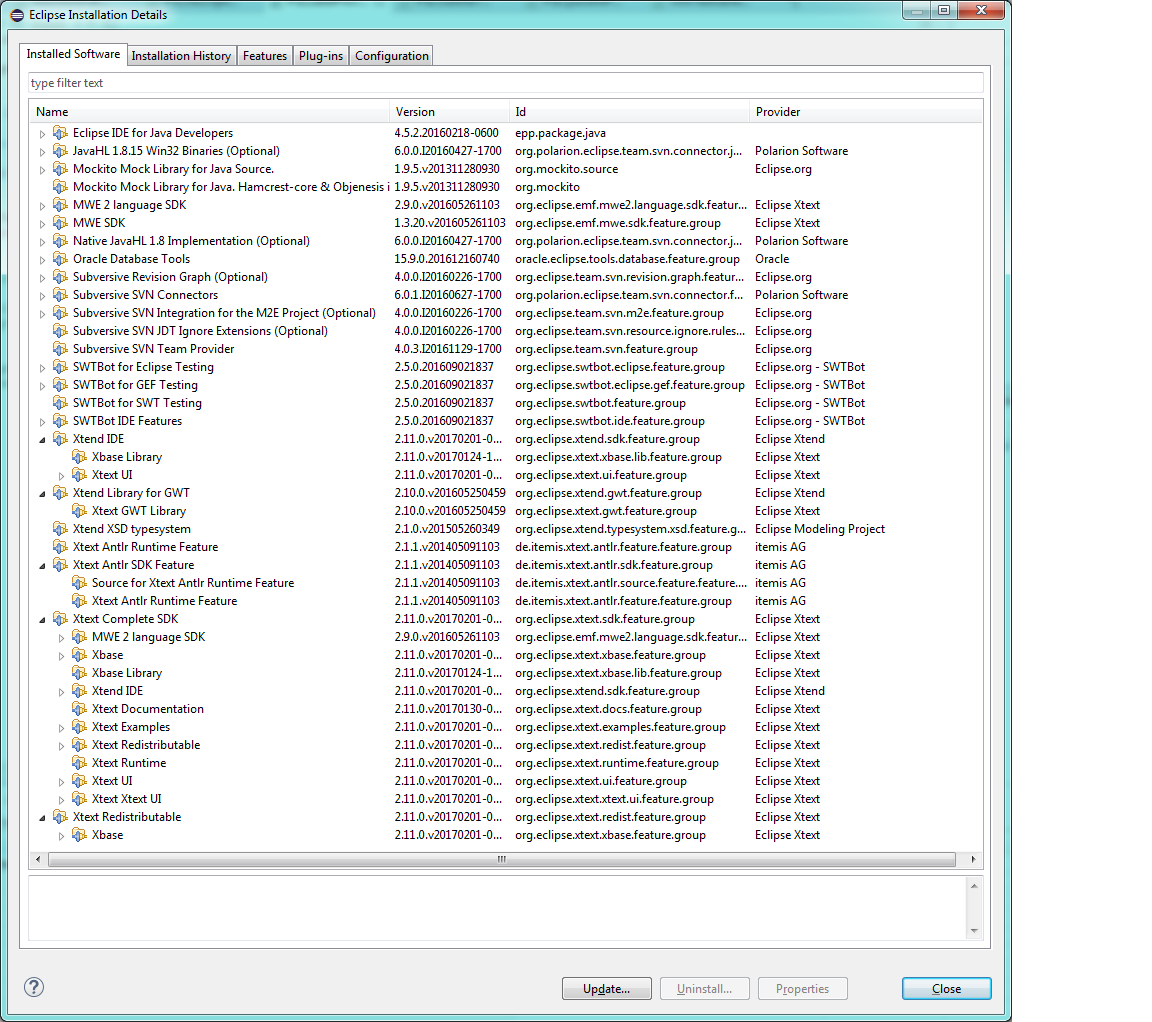The width and height of the screenshot is (1152, 1022).
Task: Sort by the Version column header
Action: [449, 112]
